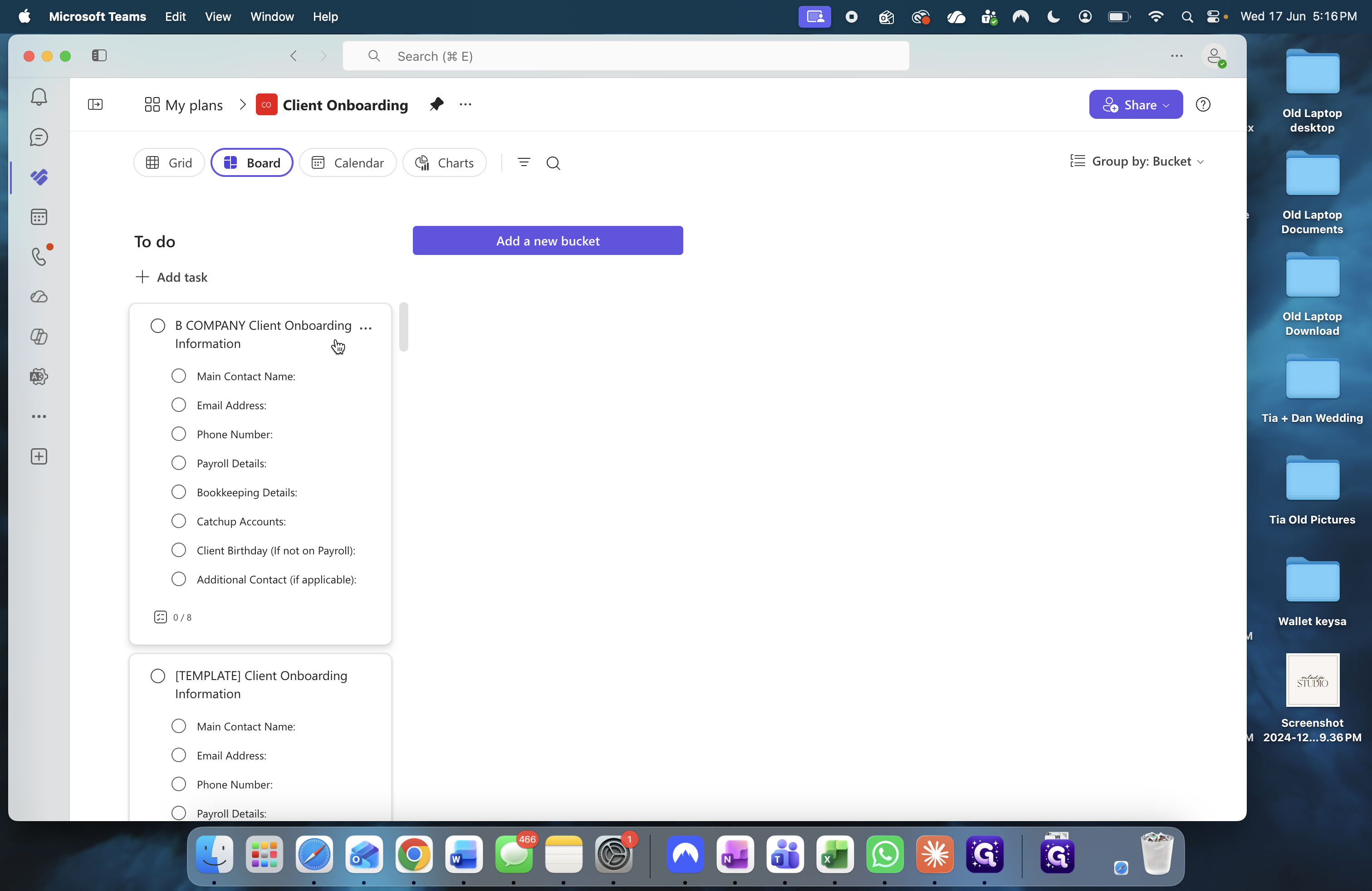Image resolution: width=1372 pixels, height=891 pixels.
Task: Switch to the Calendar view tab
Action: [348, 162]
